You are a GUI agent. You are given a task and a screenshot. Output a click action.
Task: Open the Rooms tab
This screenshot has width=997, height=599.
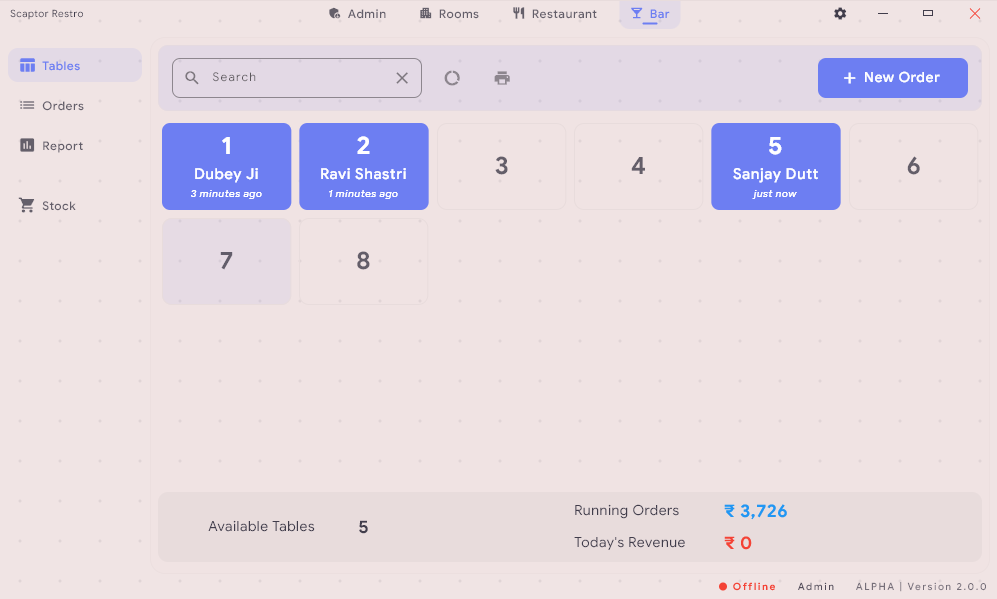tap(448, 14)
